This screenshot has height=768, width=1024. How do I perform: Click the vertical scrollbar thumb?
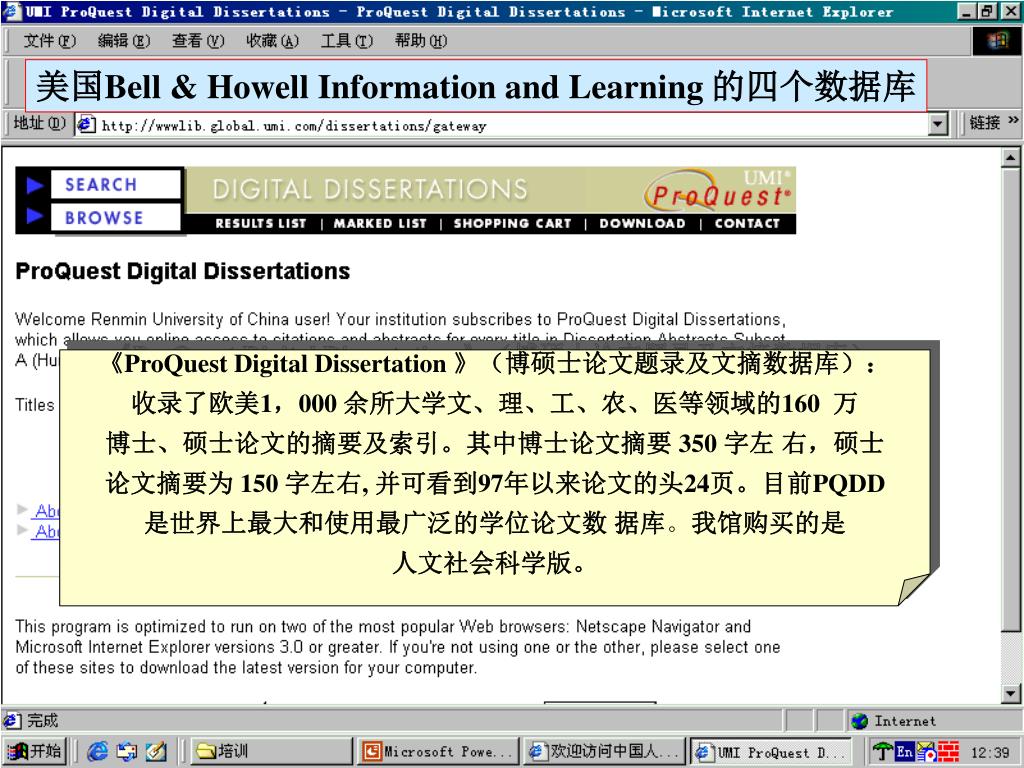point(1010,399)
